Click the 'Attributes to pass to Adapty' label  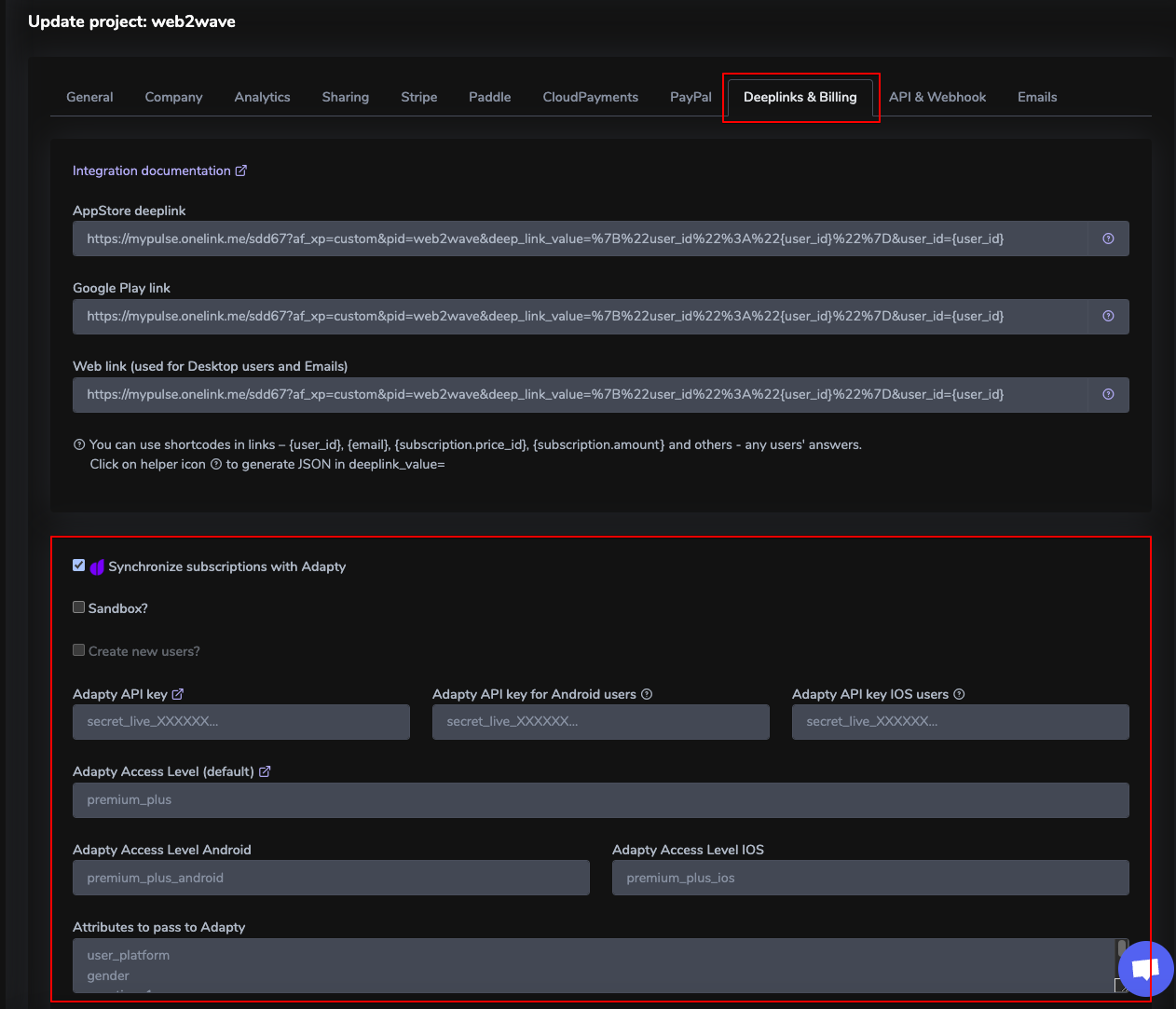click(x=159, y=927)
